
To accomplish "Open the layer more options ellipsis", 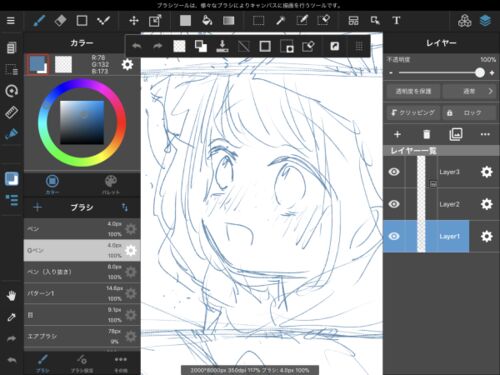I will tap(485, 134).
